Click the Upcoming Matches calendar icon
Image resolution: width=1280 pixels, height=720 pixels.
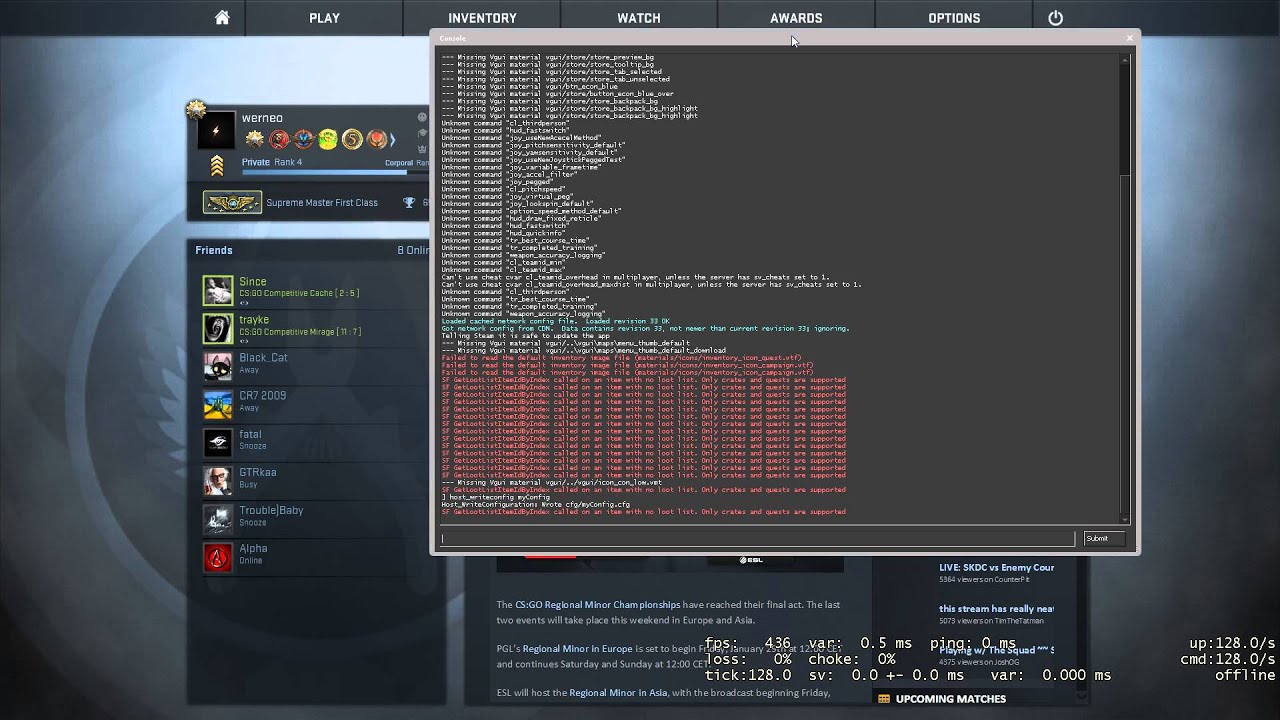click(x=883, y=699)
